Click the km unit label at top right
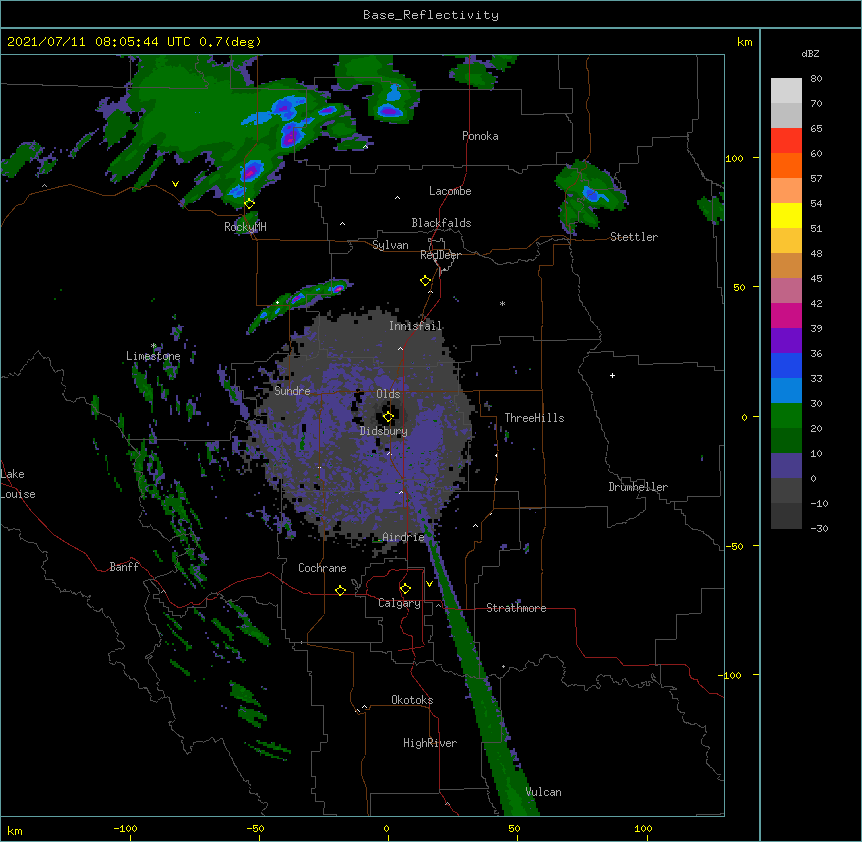This screenshot has width=862, height=842. [744, 42]
